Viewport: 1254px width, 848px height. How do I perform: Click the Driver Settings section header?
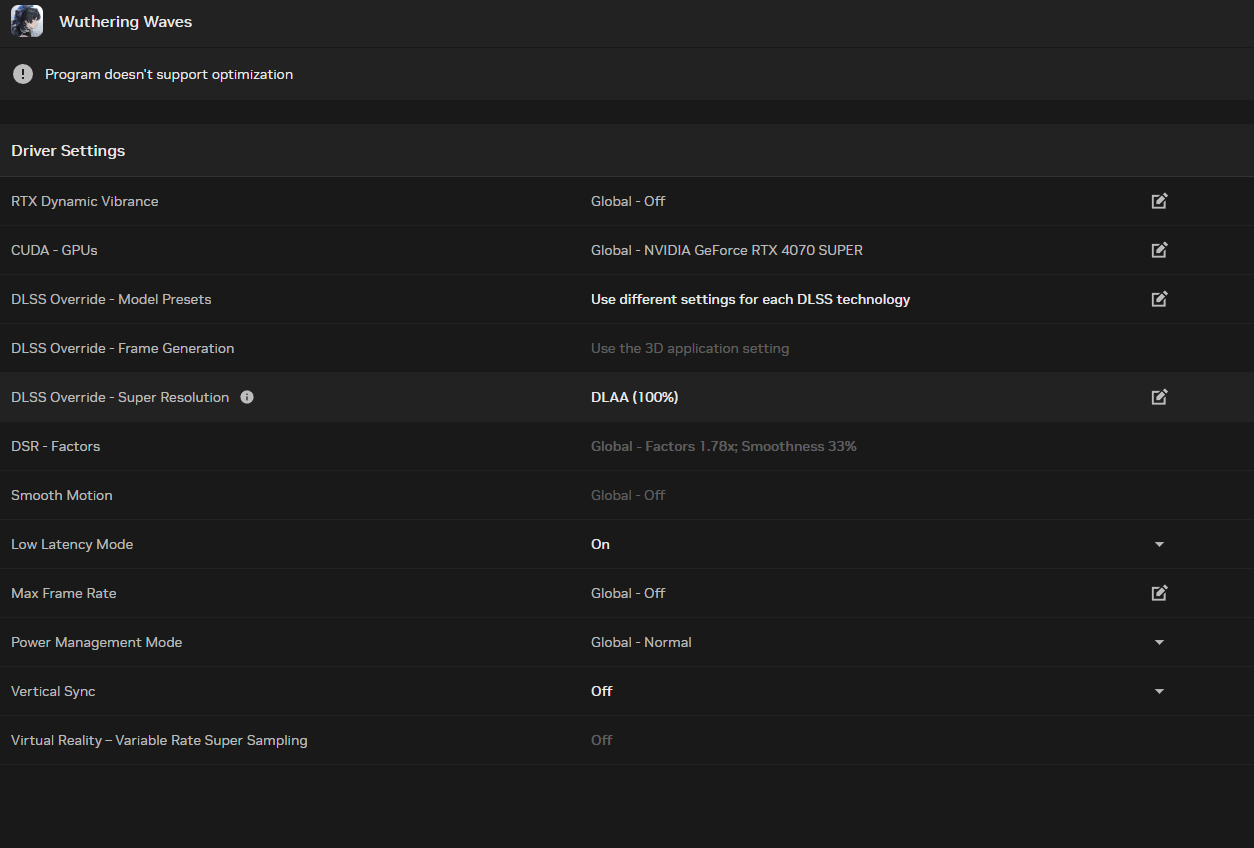[x=68, y=151]
